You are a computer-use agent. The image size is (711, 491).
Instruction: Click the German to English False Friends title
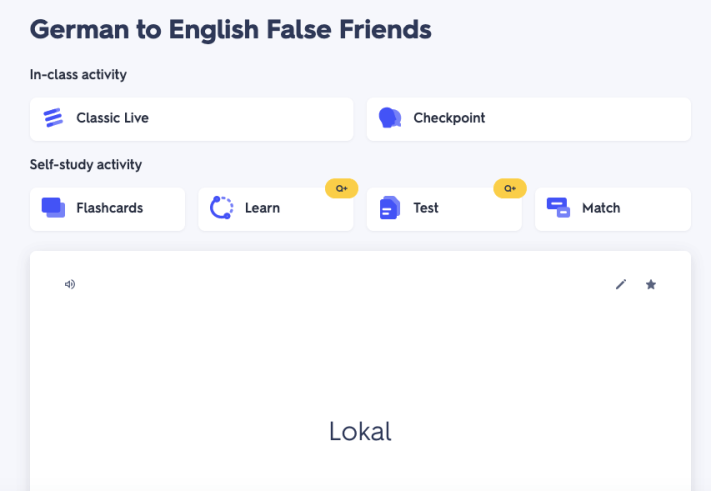tap(231, 29)
